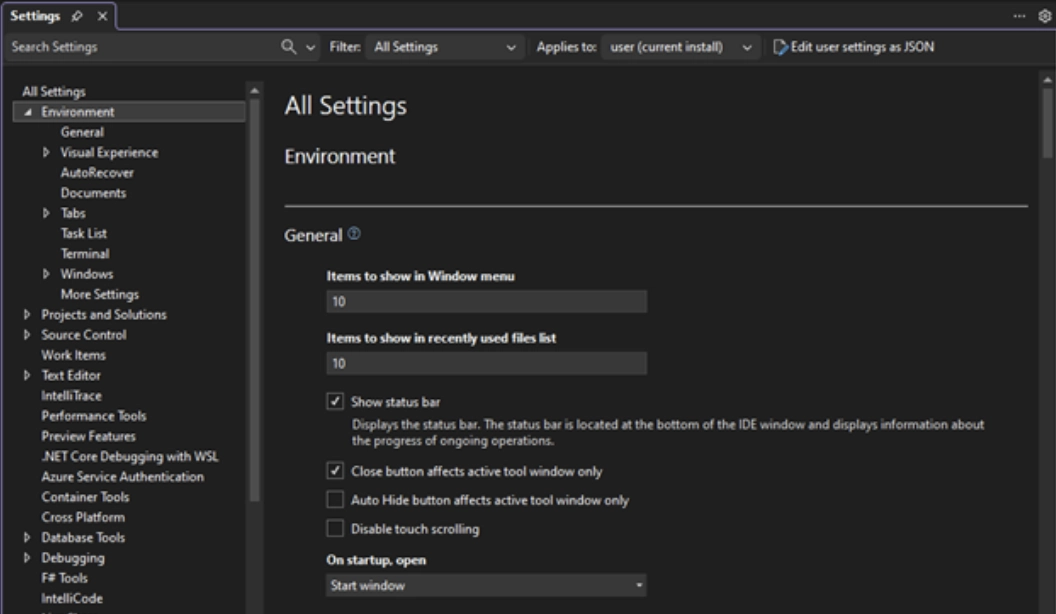The height and width of the screenshot is (614, 1056).
Task: Open the Applies to user dropdown
Action: click(x=680, y=47)
